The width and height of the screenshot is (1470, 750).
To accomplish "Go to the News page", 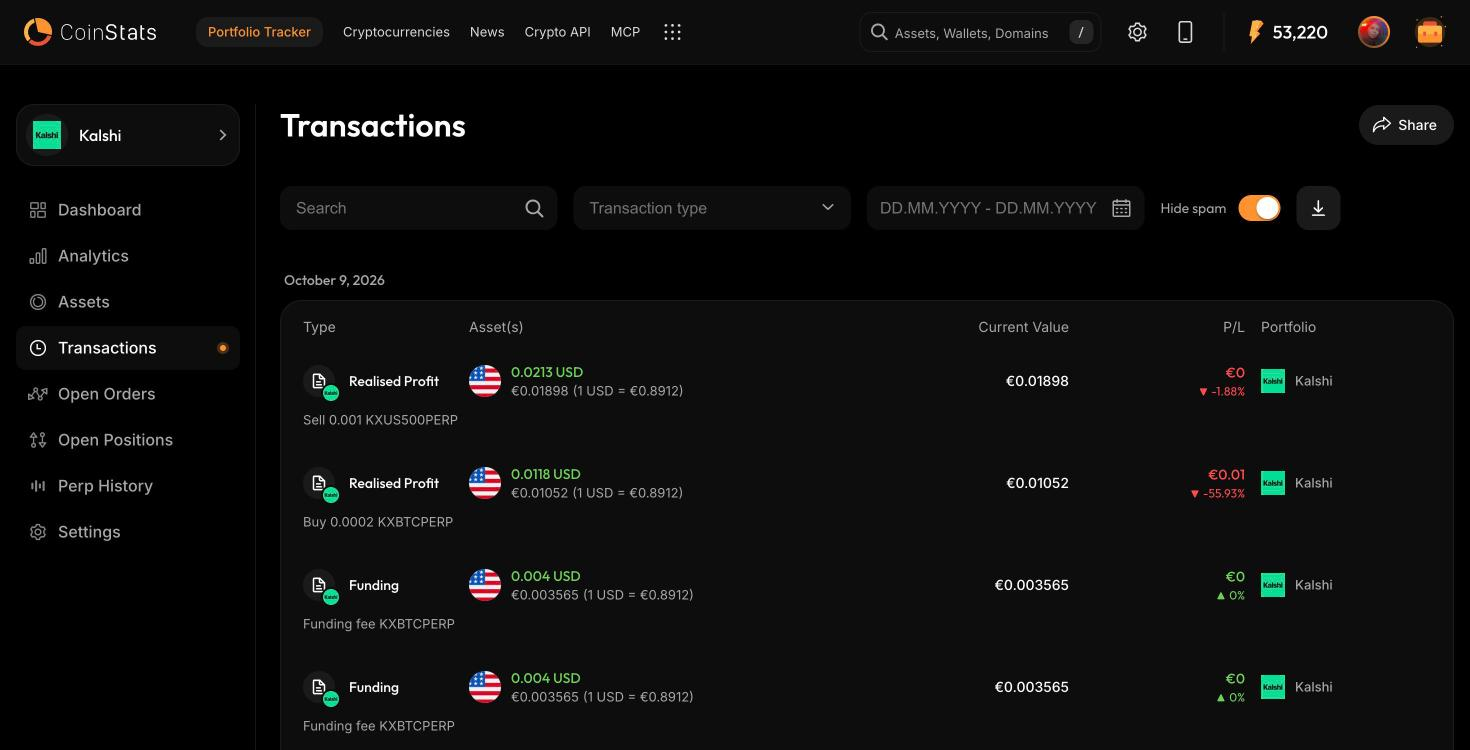I will pyautogui.click(x=487, y=32).
